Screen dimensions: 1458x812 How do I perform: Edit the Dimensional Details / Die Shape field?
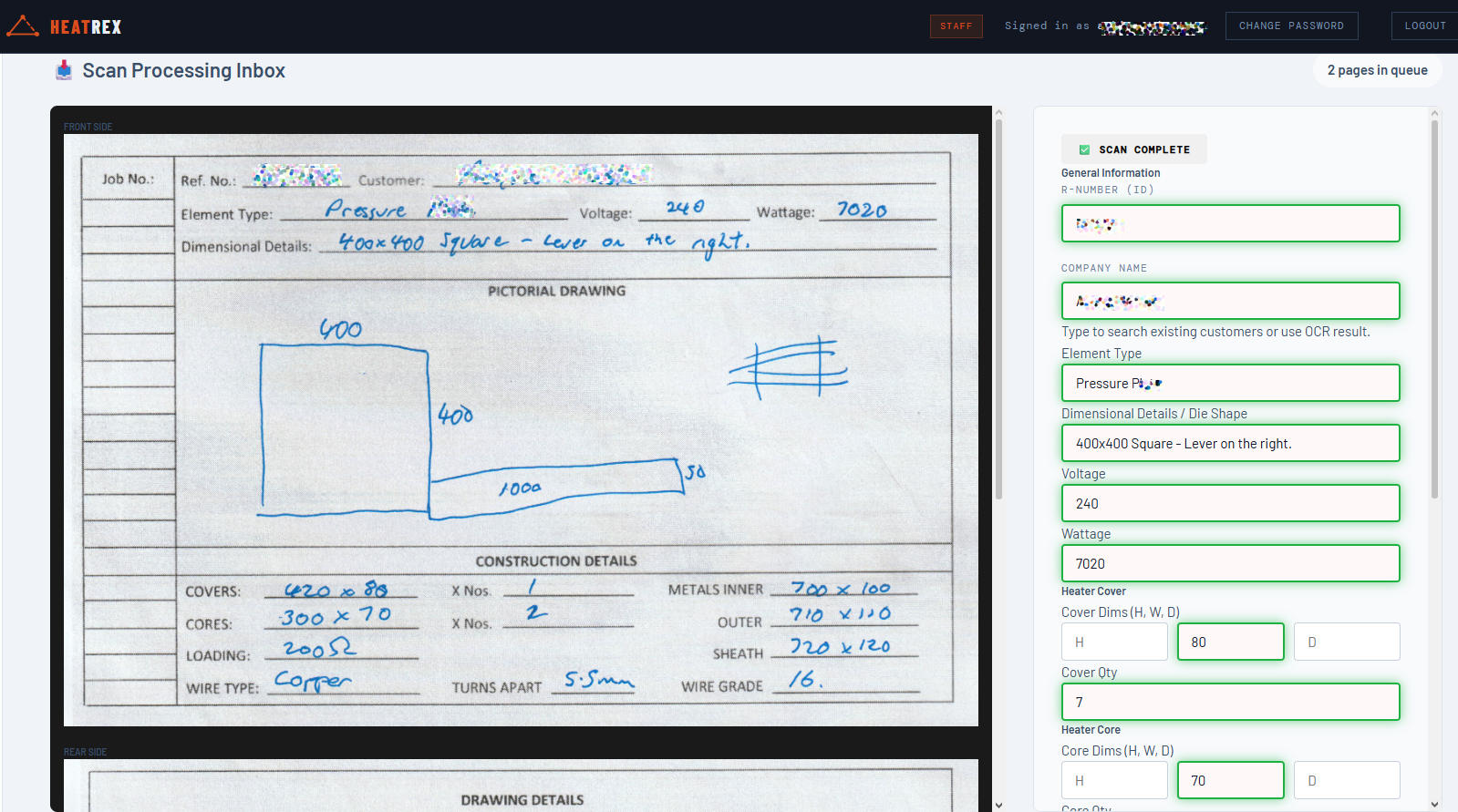[x=1230, y=443]
